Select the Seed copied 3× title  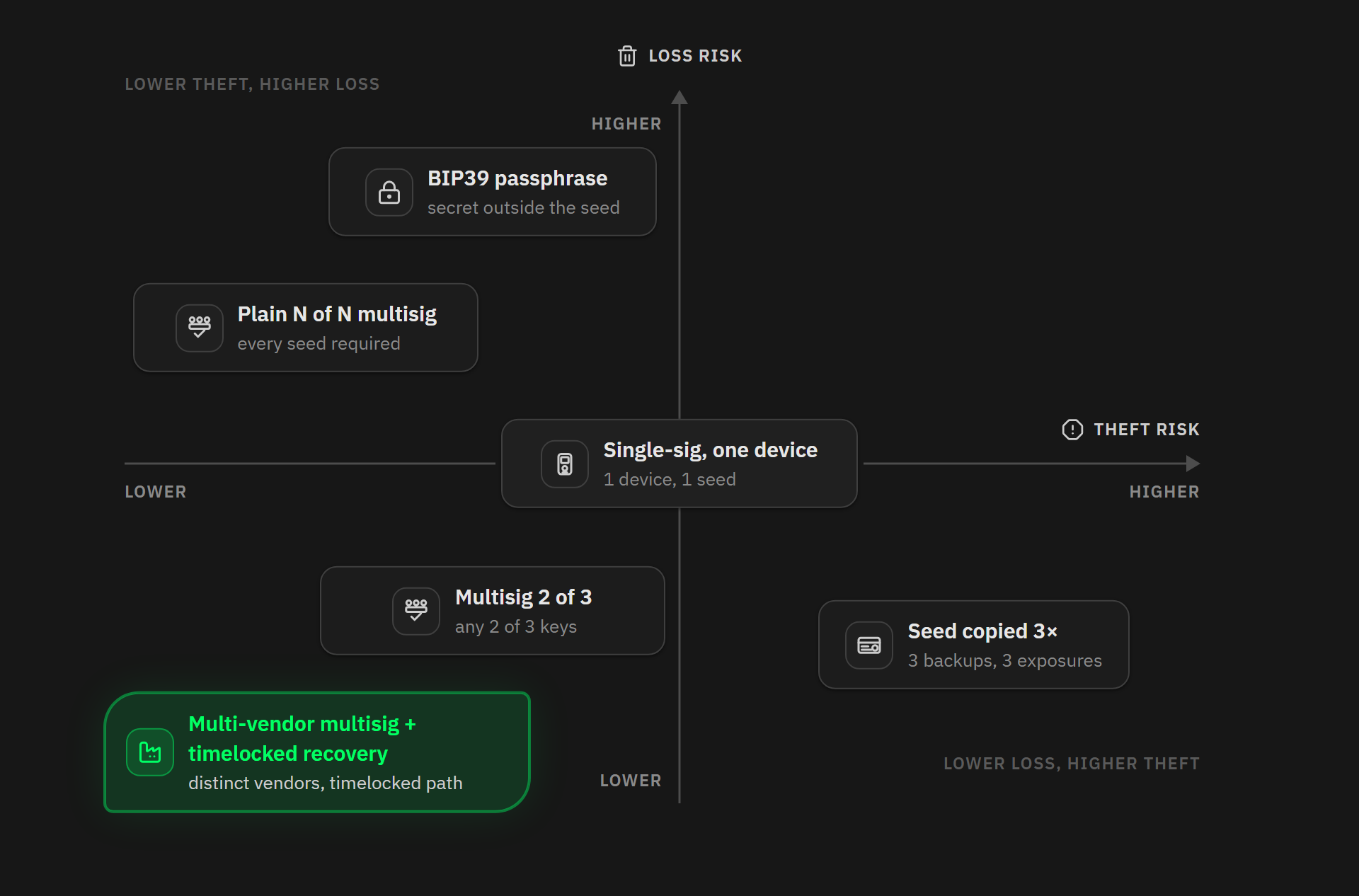[x=982, y=631]
